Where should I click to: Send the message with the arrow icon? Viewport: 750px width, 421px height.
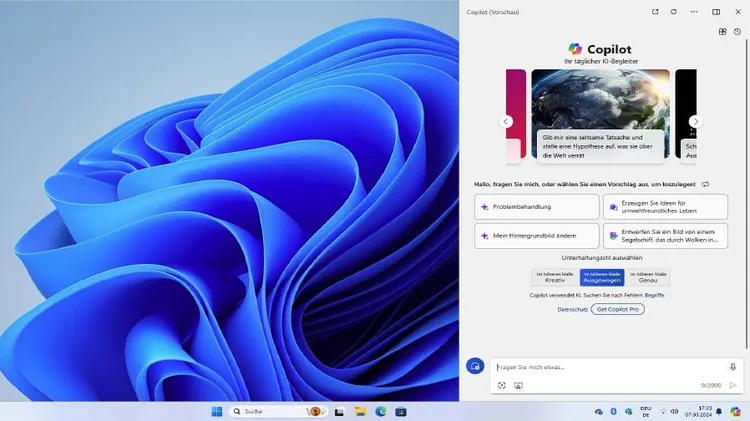coord(733,385)
